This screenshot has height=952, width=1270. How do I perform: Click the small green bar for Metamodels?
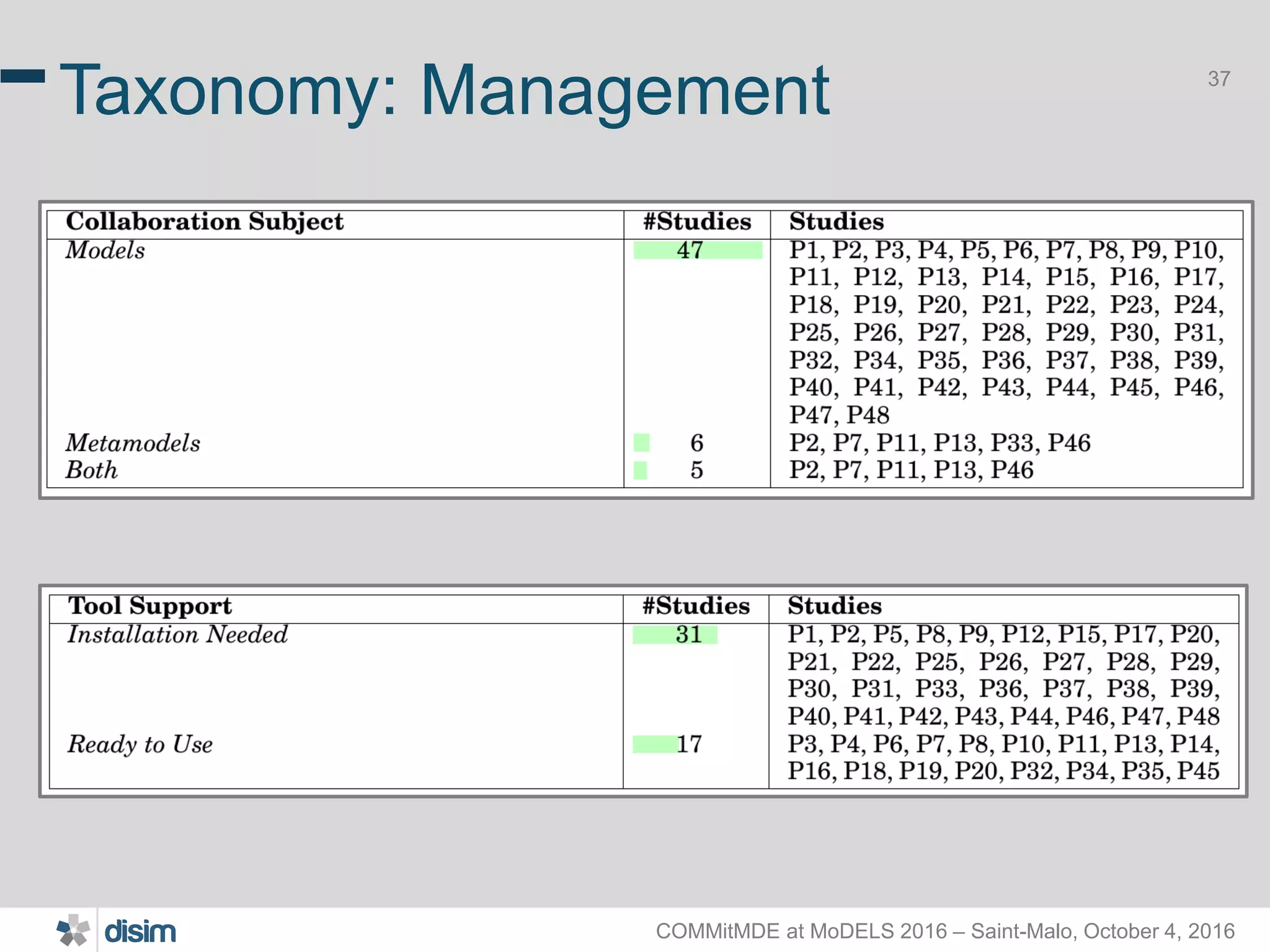coord(641,443)
